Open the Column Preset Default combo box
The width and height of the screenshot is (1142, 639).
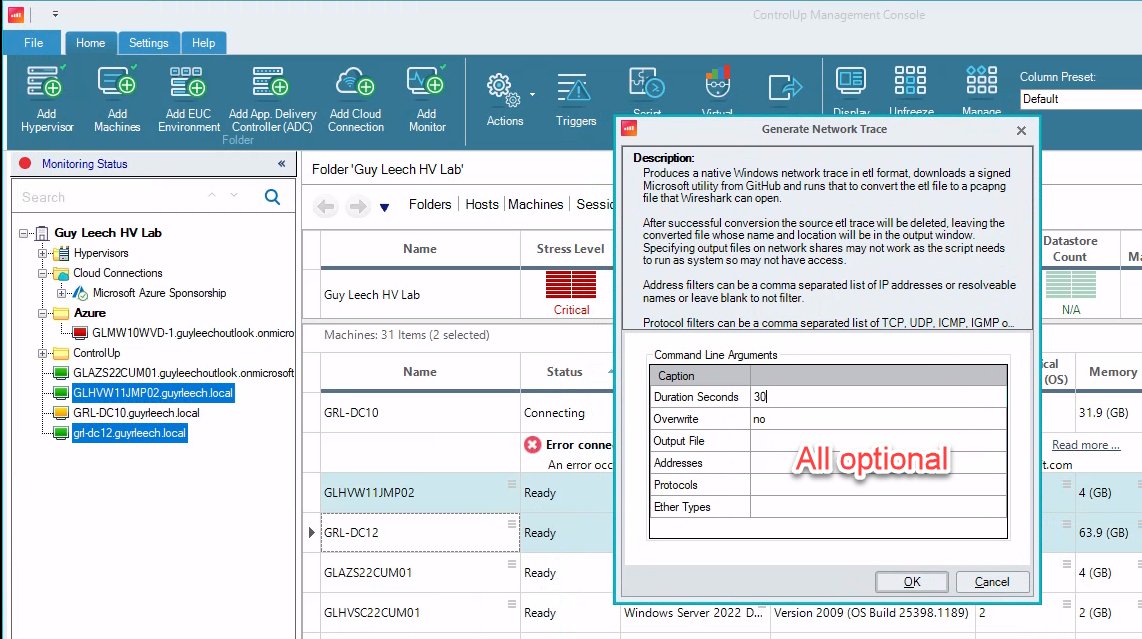(x=1081, y=99)
